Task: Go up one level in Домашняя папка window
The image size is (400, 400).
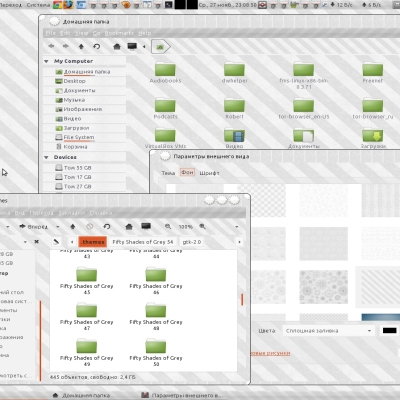Action: (x=81, y=46)
